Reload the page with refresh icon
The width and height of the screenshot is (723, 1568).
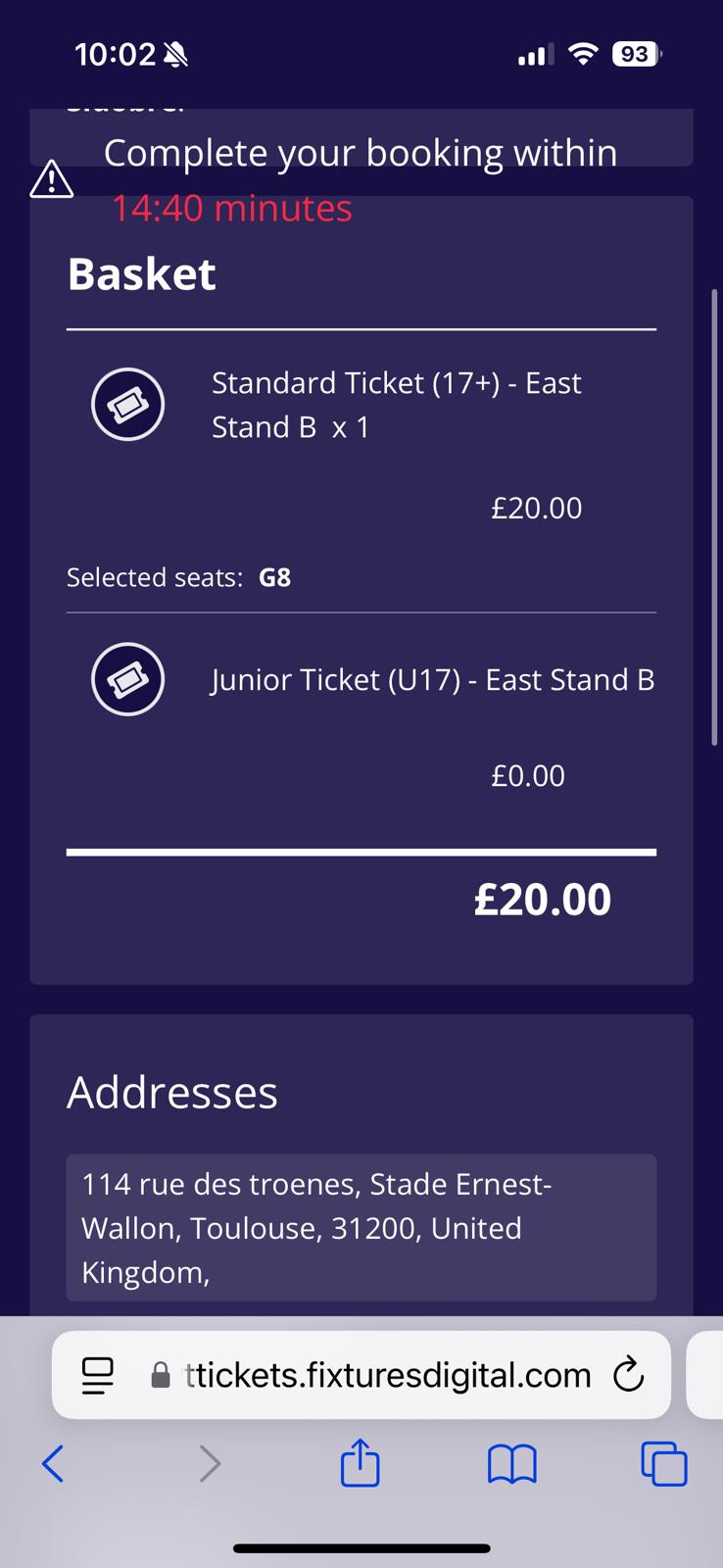point(628,1375)
